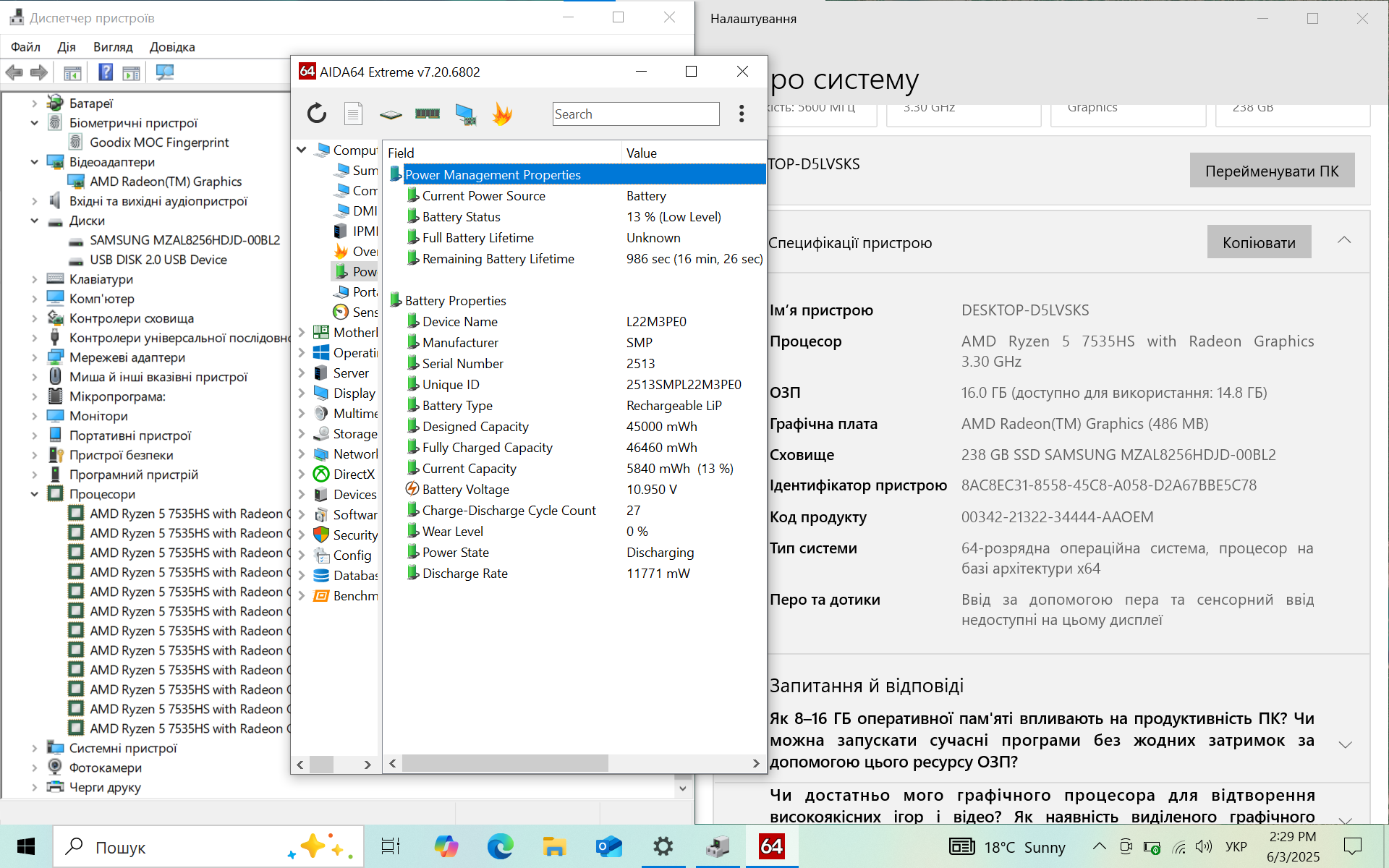Select the Battery Status row
This screenshot has width=1389, height=868.
577,216
